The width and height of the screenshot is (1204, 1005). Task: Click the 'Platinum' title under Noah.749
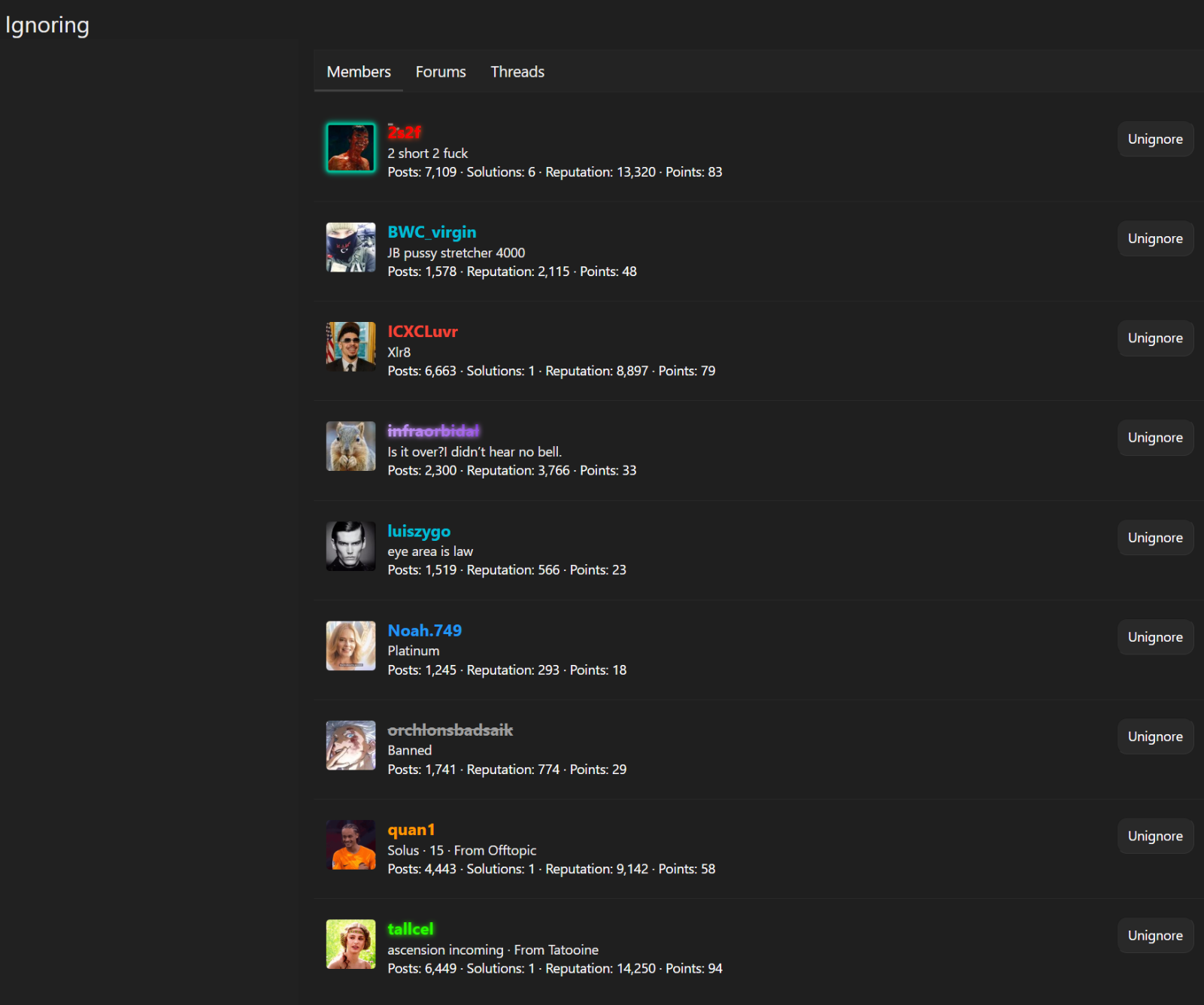click(x=414, y=651)
